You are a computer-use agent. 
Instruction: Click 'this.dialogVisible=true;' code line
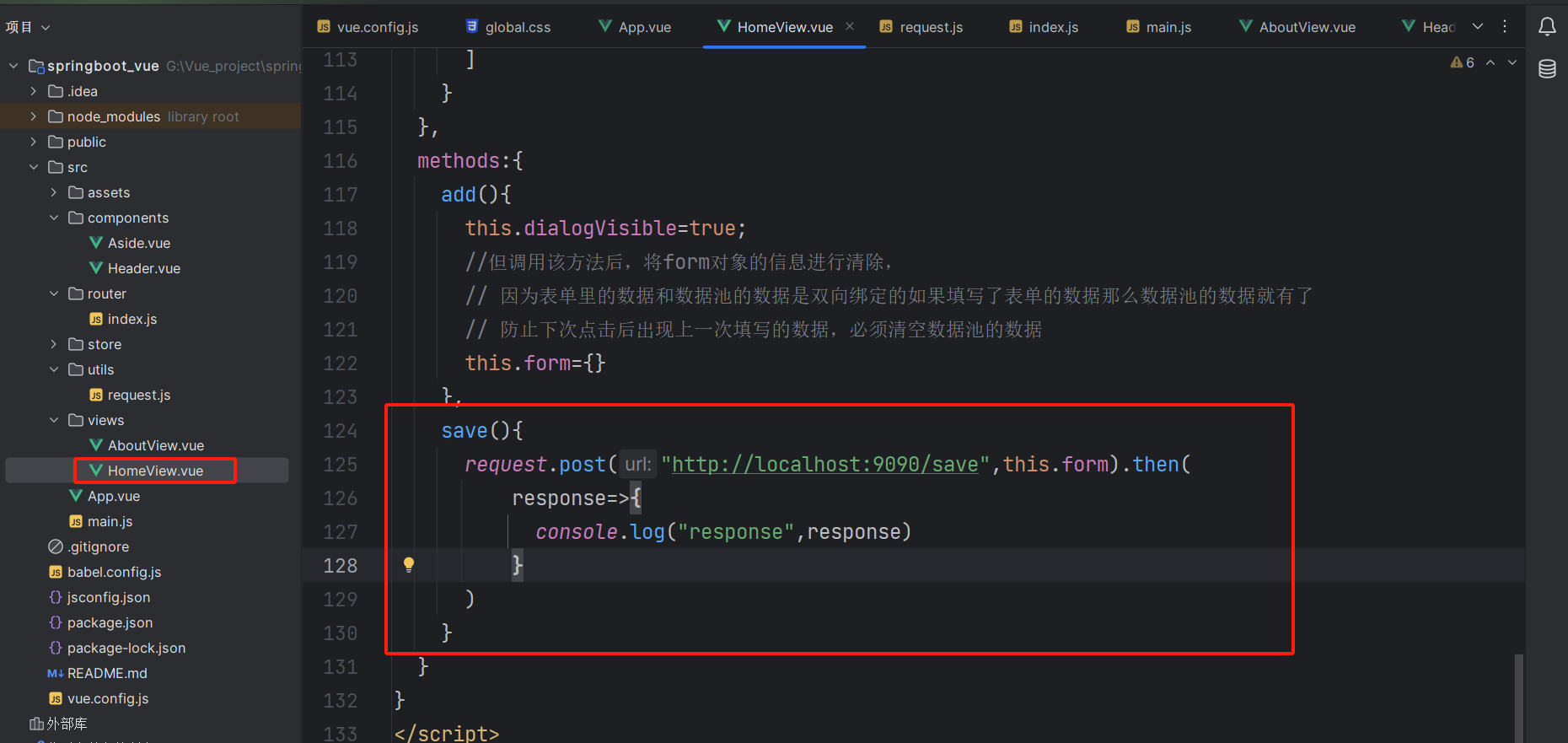coord(605,229)
